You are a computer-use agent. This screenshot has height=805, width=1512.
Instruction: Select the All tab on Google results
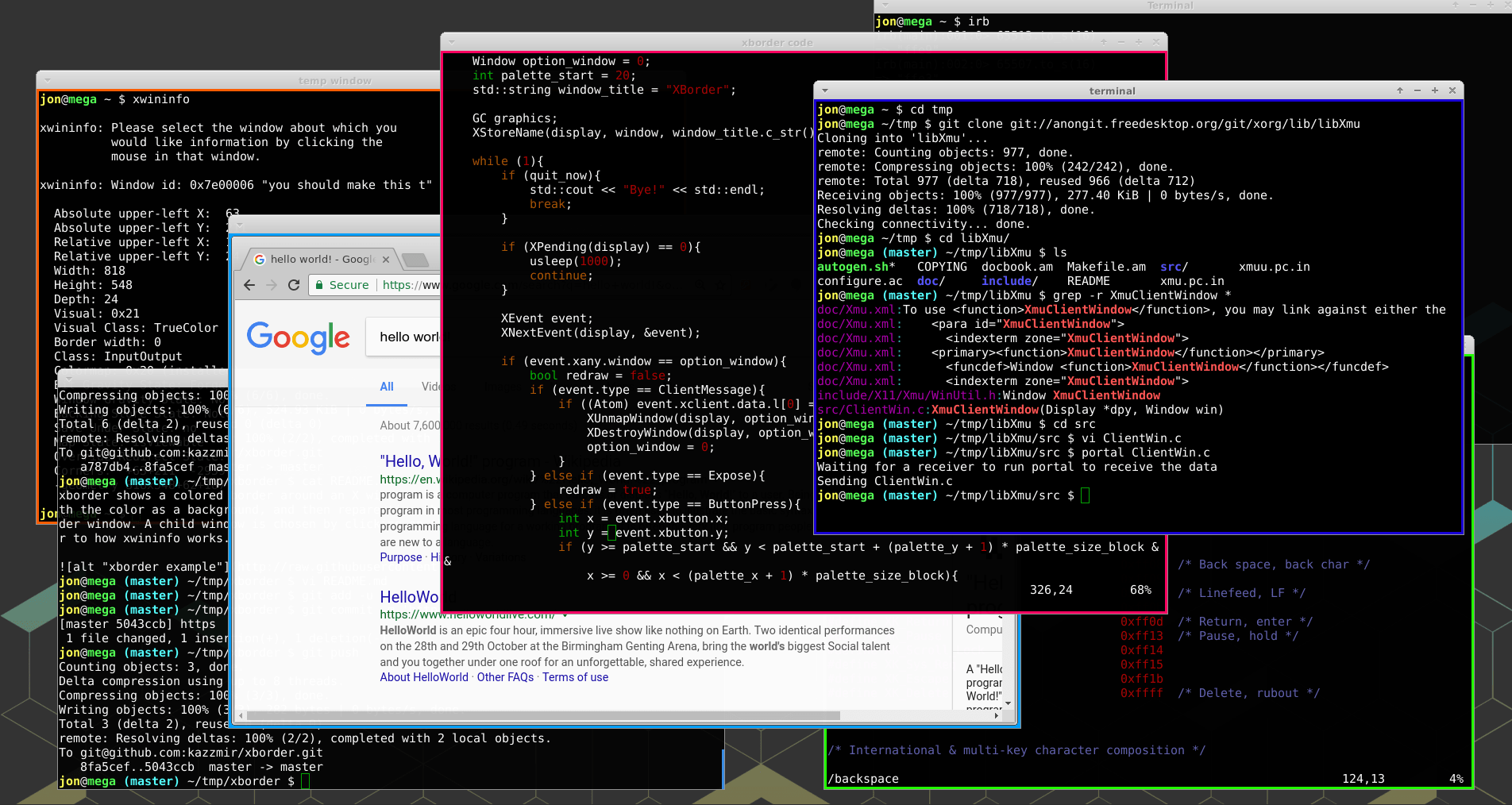386,387
